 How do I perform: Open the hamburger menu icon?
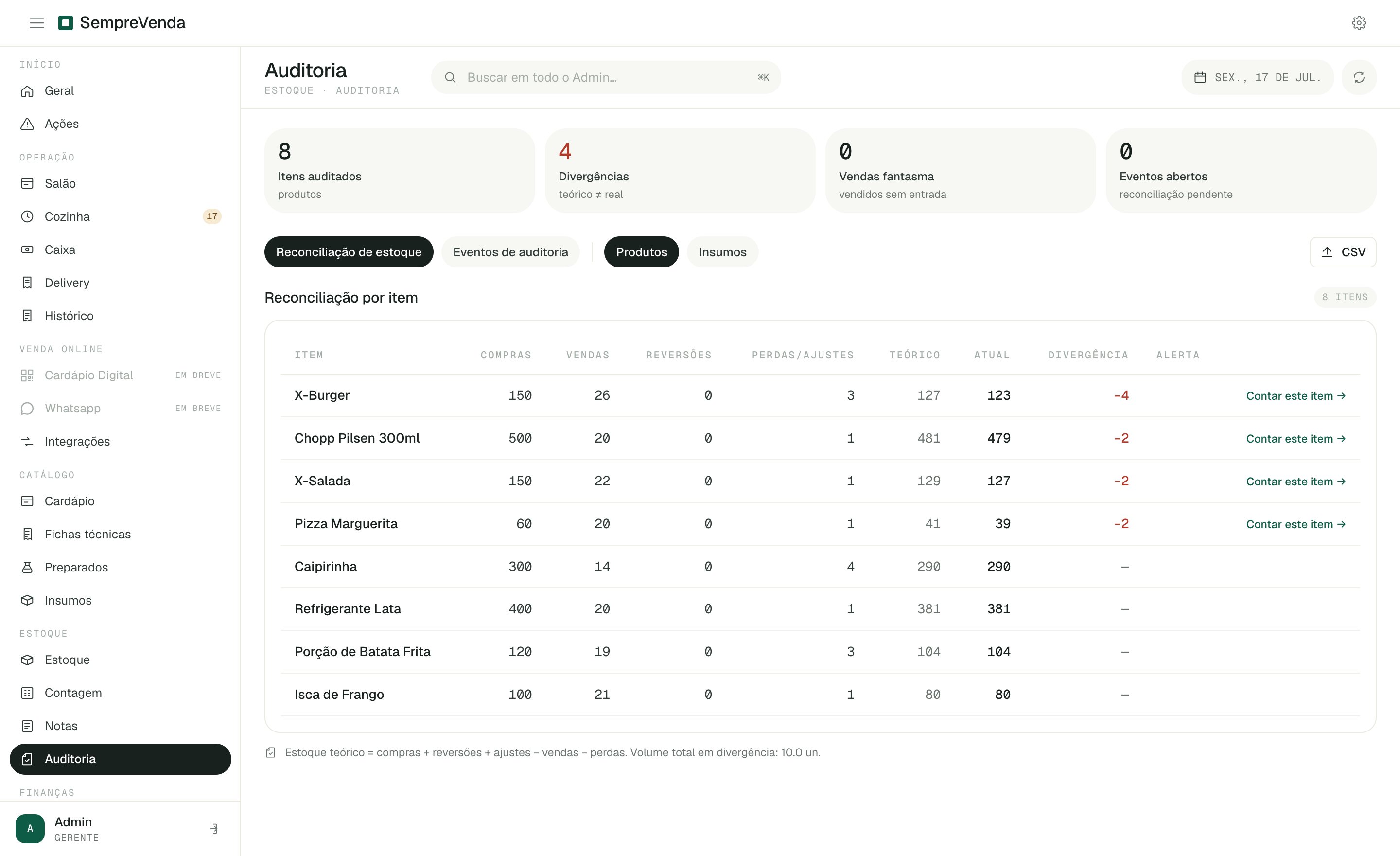37,23
